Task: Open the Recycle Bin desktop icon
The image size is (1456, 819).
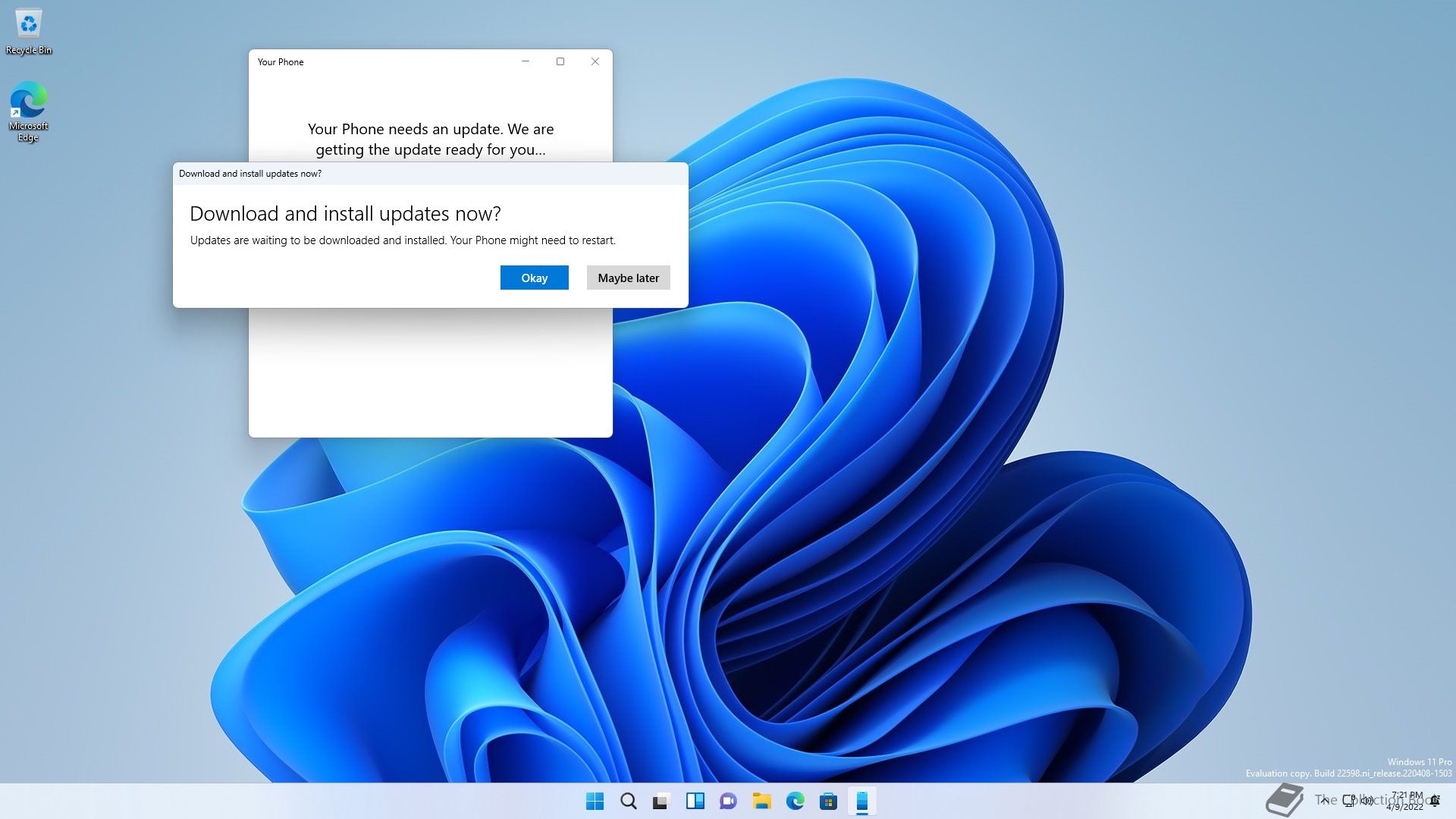Action: [x=29, y=32]
